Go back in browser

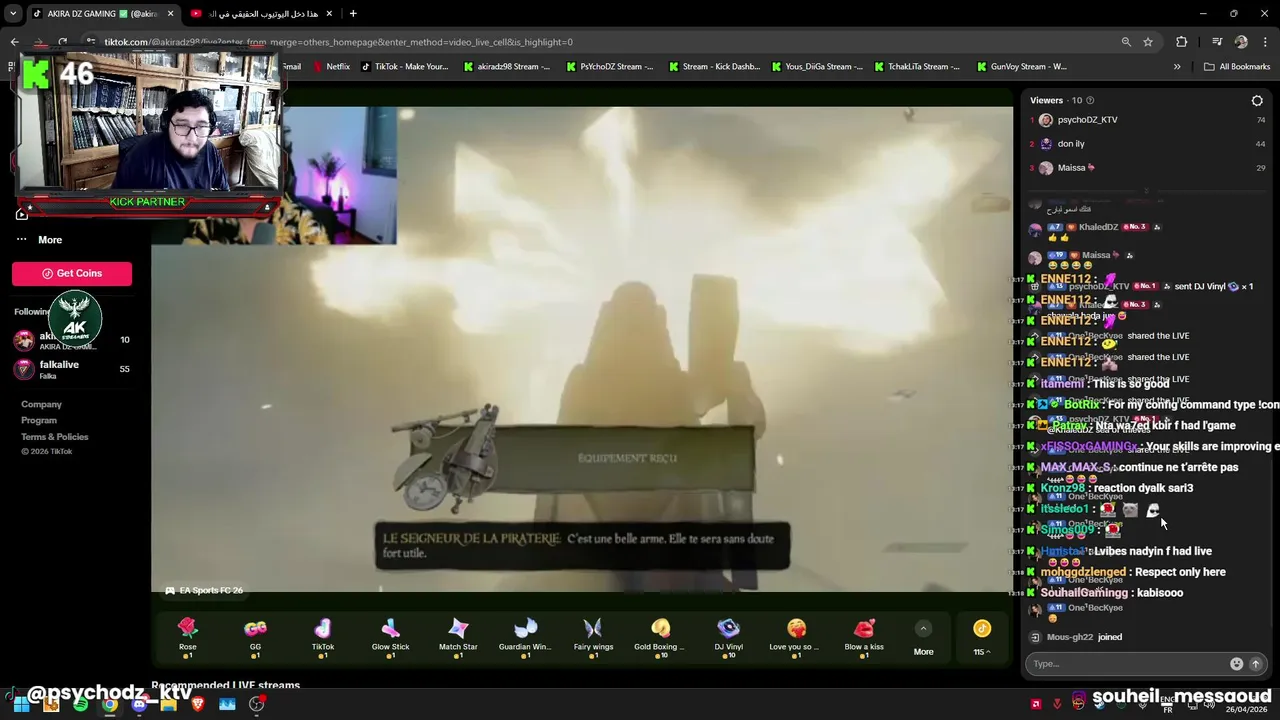click(14, 42)
